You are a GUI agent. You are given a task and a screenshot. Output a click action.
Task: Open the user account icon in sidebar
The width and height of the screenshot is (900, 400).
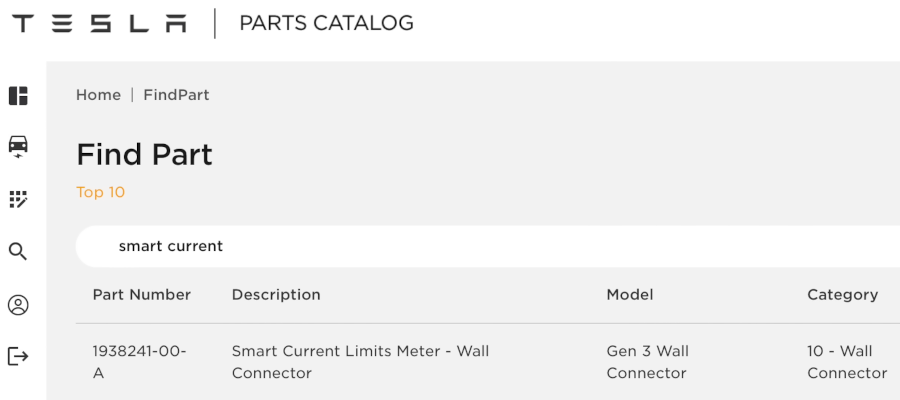[18, 305]
